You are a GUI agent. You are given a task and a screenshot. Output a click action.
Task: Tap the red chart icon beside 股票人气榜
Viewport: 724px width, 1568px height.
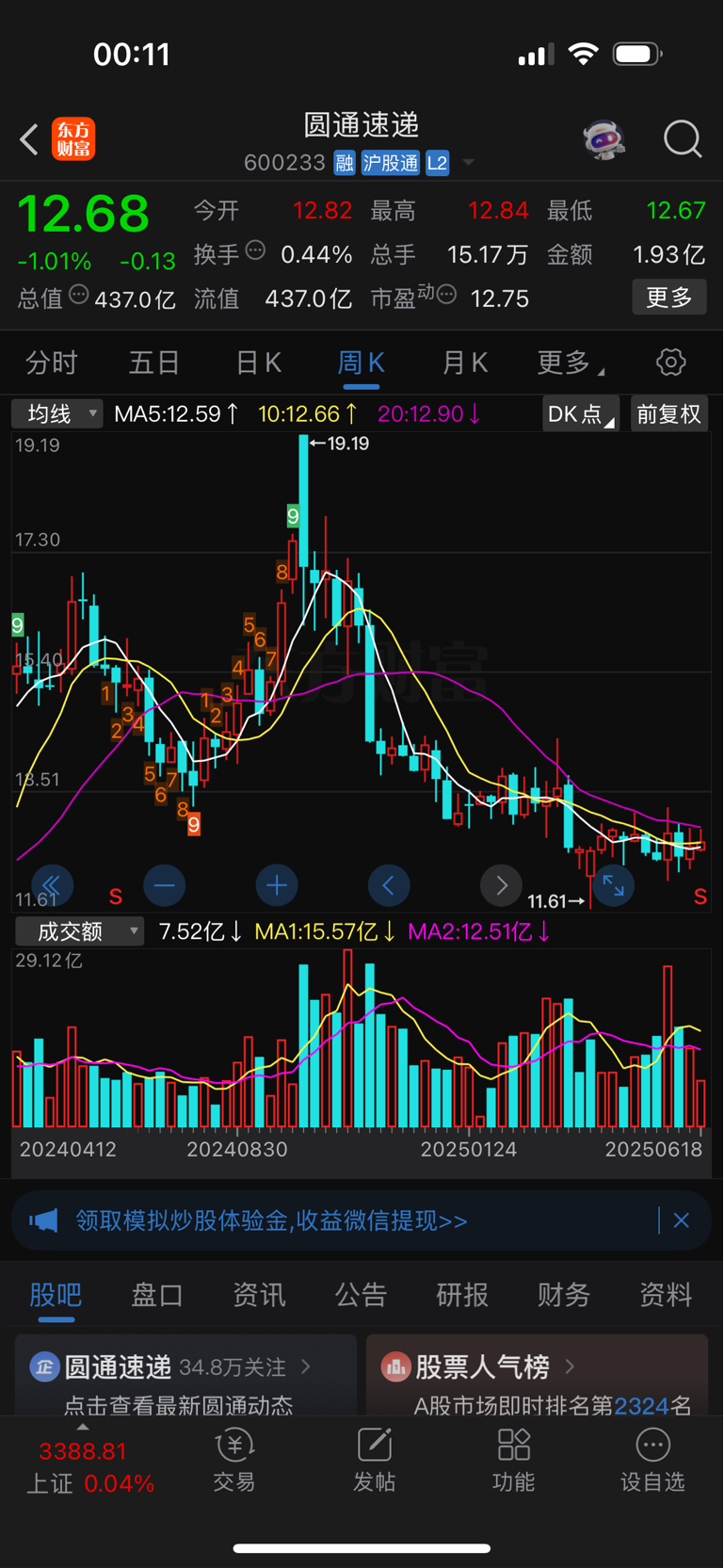tap(395, 1366)
